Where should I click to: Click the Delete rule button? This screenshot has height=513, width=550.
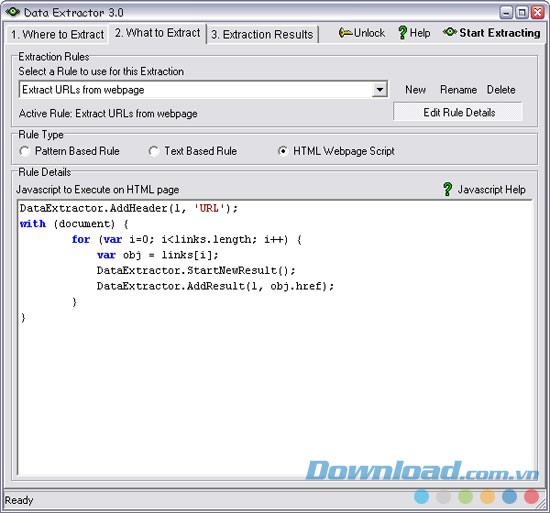pyautogui.click(x=501, y=90)
